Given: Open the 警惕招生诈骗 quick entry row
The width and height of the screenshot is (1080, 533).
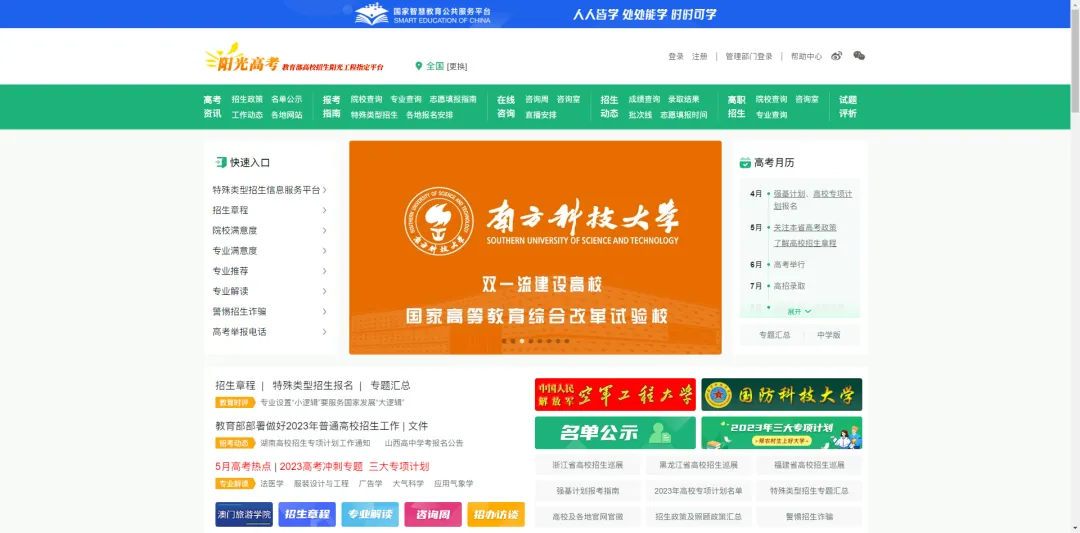Looking at the screenshot, I should [x=270, y=311].
